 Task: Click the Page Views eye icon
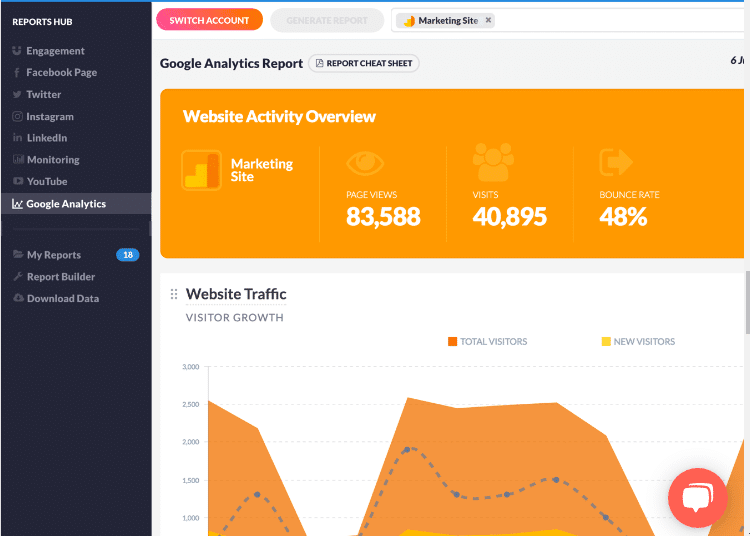point(365,163)
